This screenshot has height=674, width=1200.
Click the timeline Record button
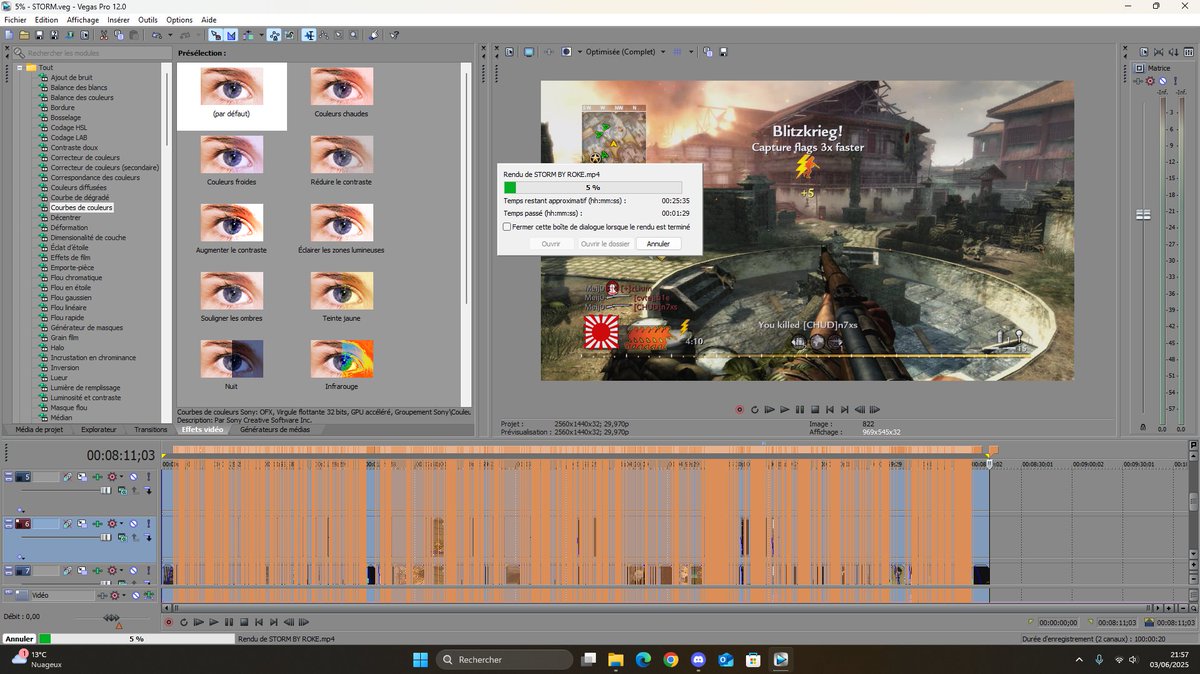pyautogui.click(x=168, y=622)
